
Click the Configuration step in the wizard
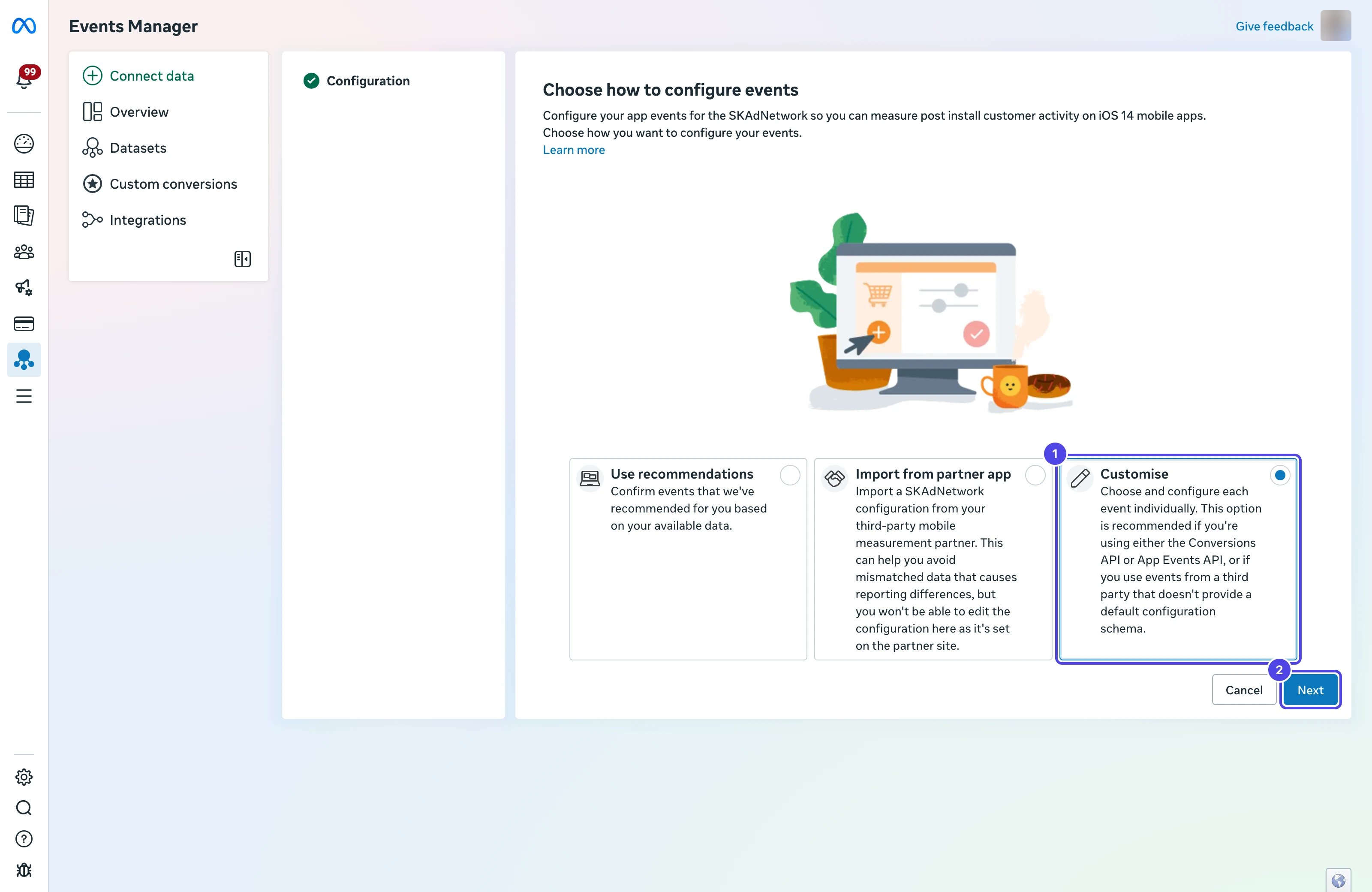point(357,81)
